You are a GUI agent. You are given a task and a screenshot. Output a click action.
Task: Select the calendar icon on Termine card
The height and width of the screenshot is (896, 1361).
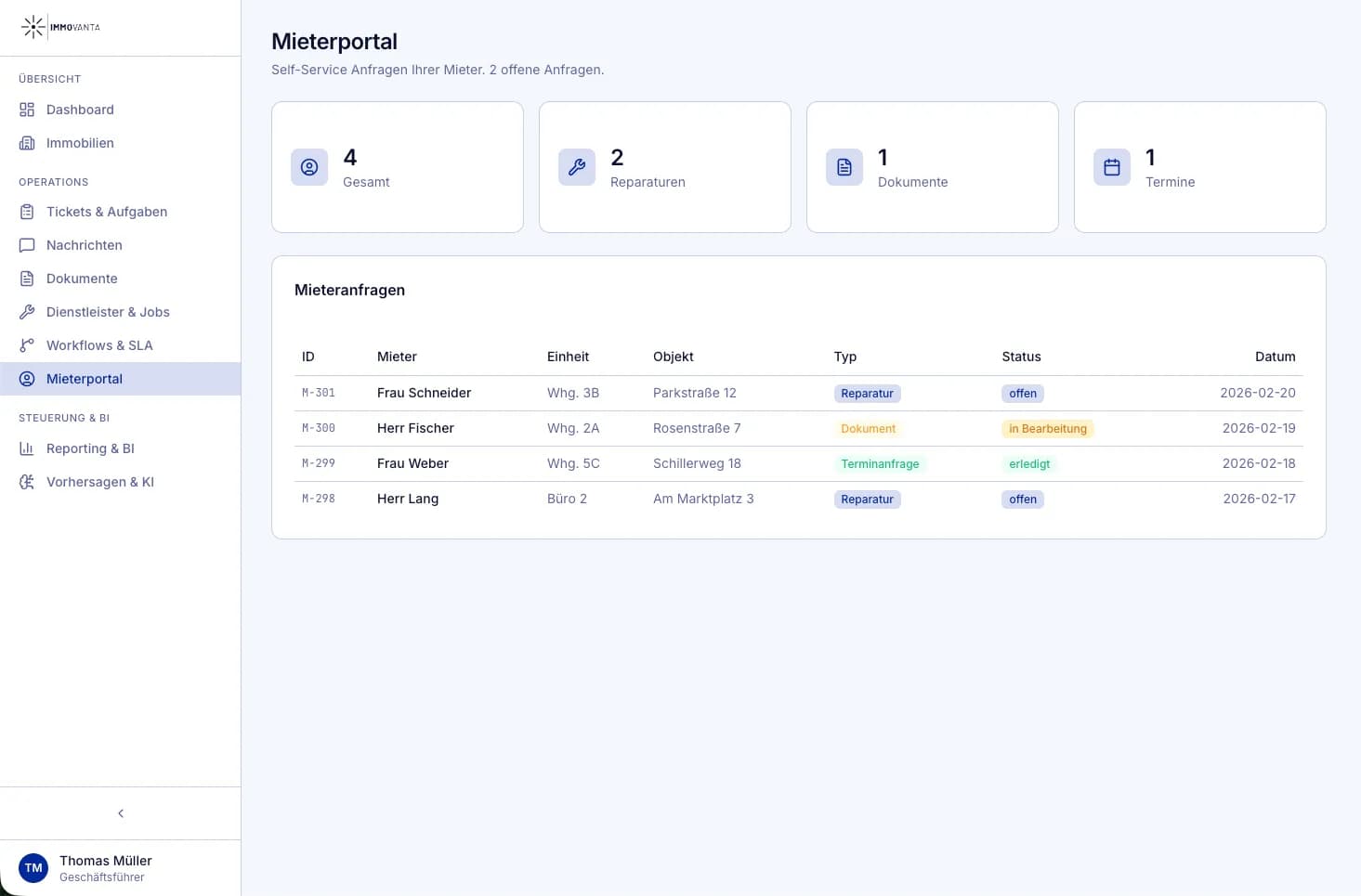coord(1111,167)
